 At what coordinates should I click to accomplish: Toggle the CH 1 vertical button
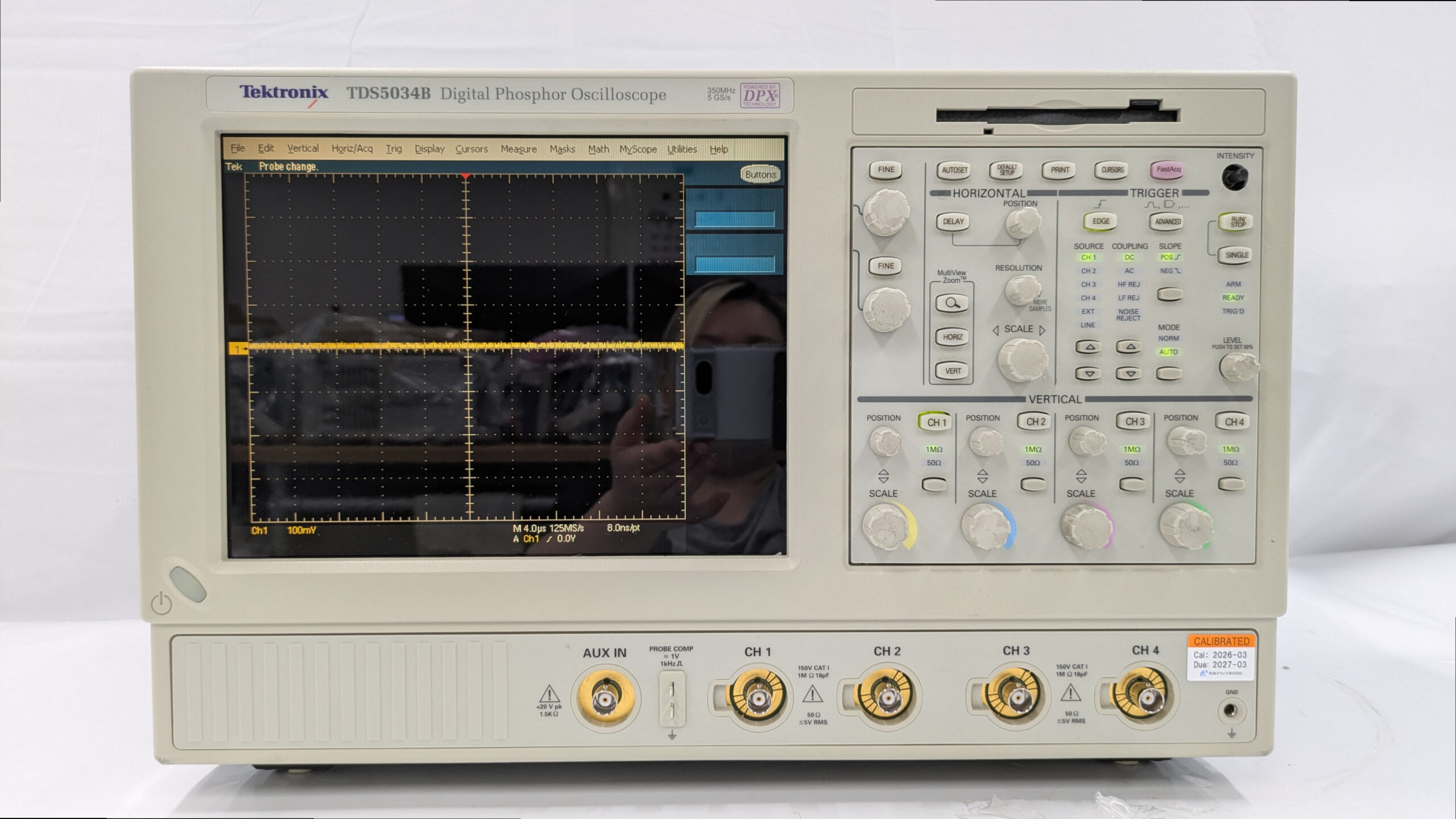[936, 422]
